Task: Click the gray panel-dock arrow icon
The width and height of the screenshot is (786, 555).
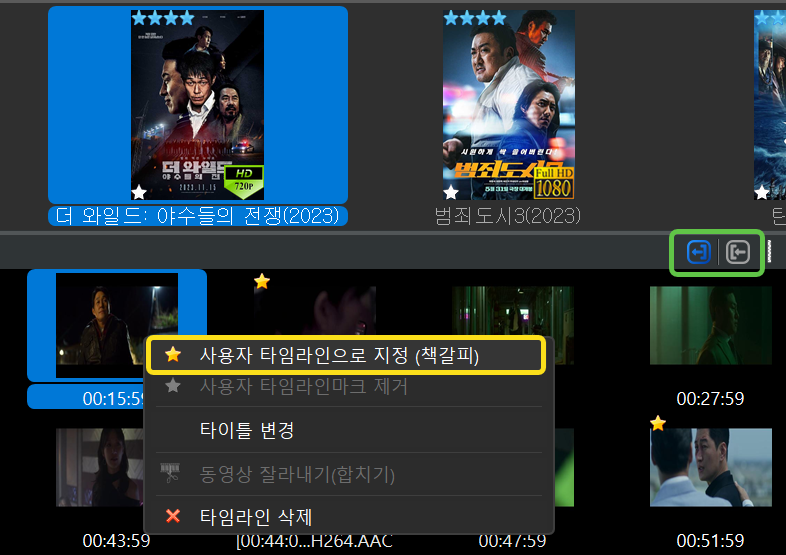Action: tap(738, 252)
